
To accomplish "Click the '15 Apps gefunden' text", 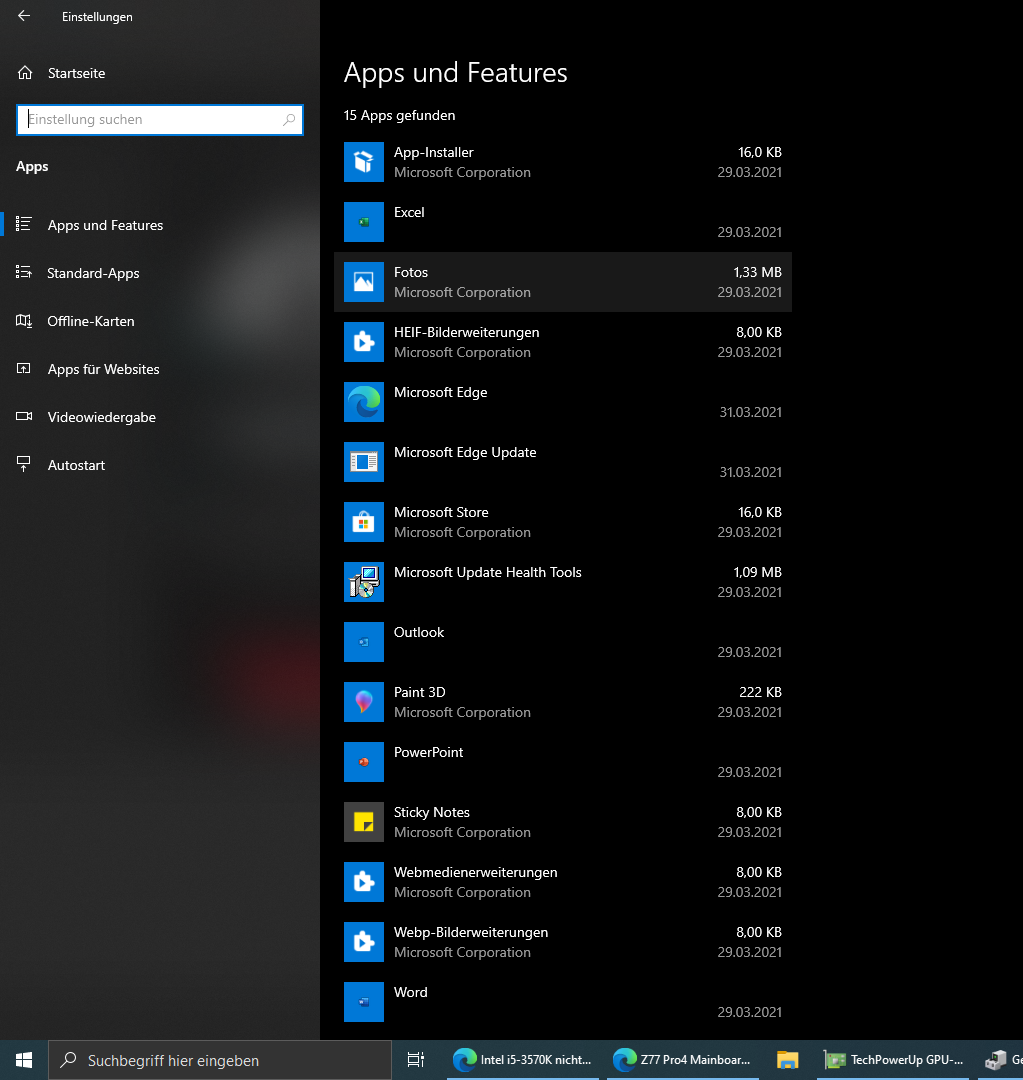I will click(400, 115).
